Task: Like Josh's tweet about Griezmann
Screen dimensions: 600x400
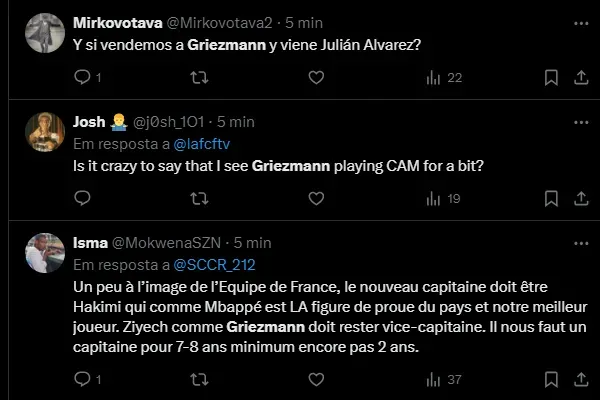Action: [316, 199]
